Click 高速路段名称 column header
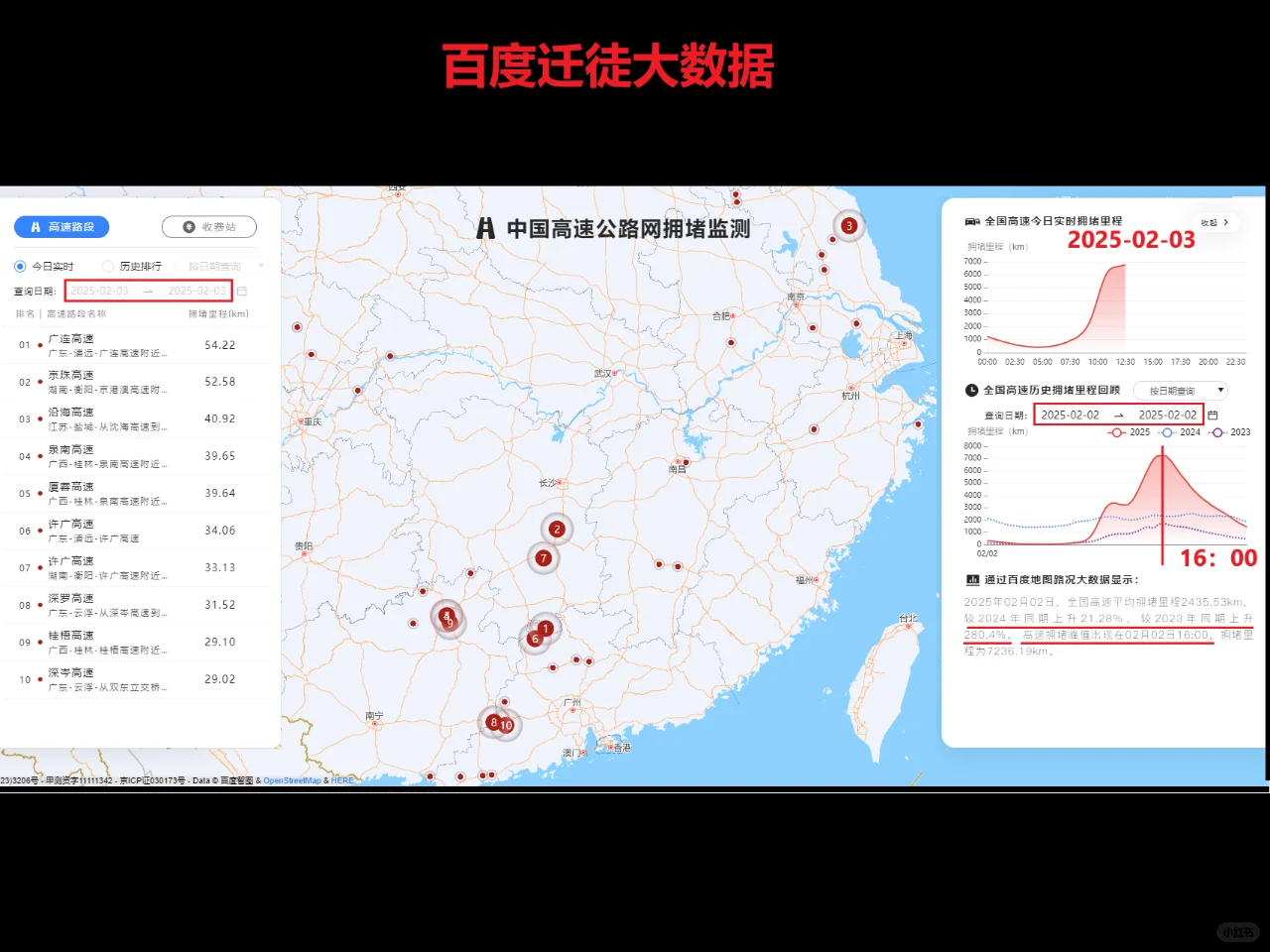1270x952 pixels. (76, 313)
